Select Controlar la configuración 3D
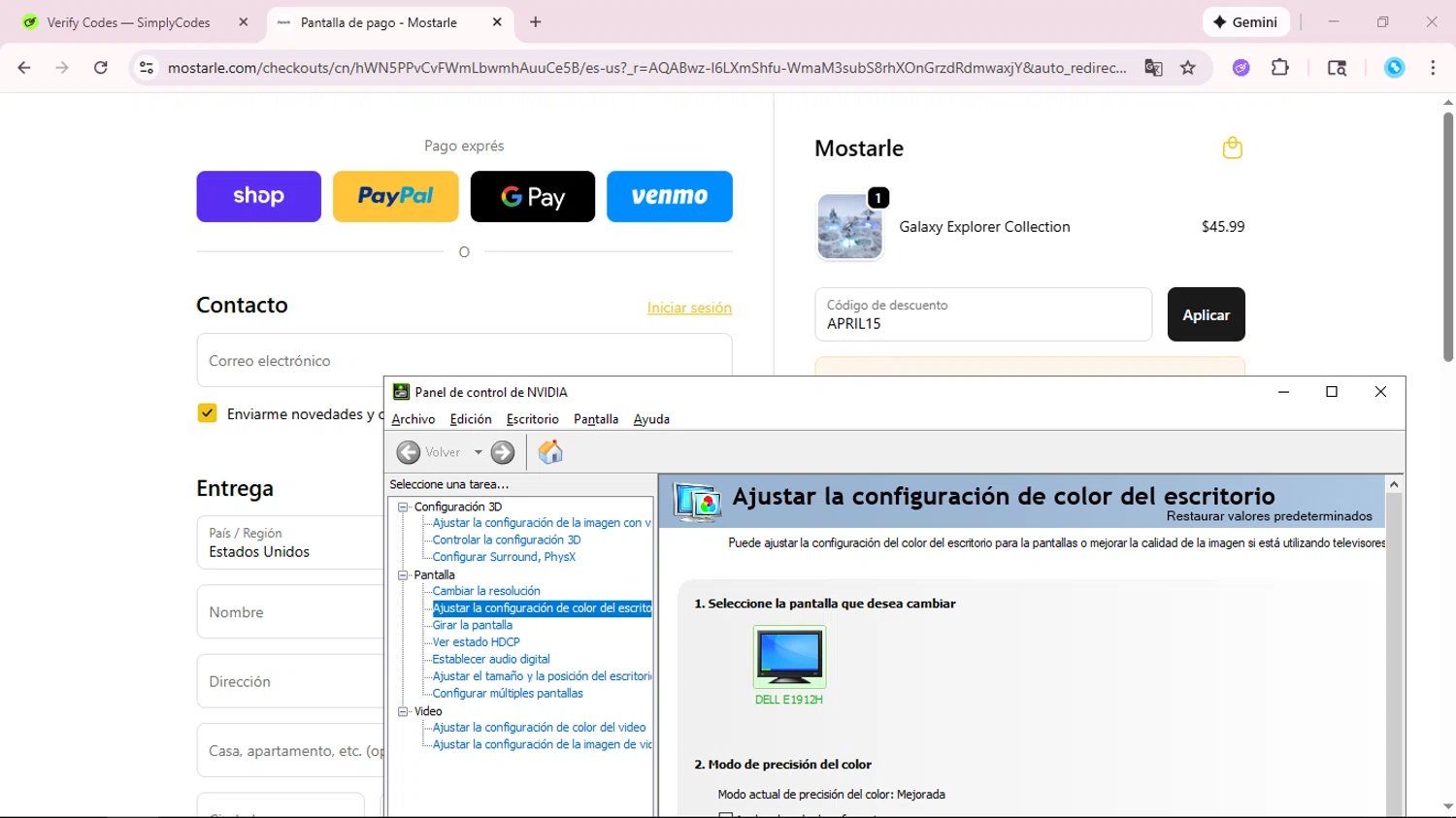Screen dimensions: 1456x818 (x=507, y=540)
